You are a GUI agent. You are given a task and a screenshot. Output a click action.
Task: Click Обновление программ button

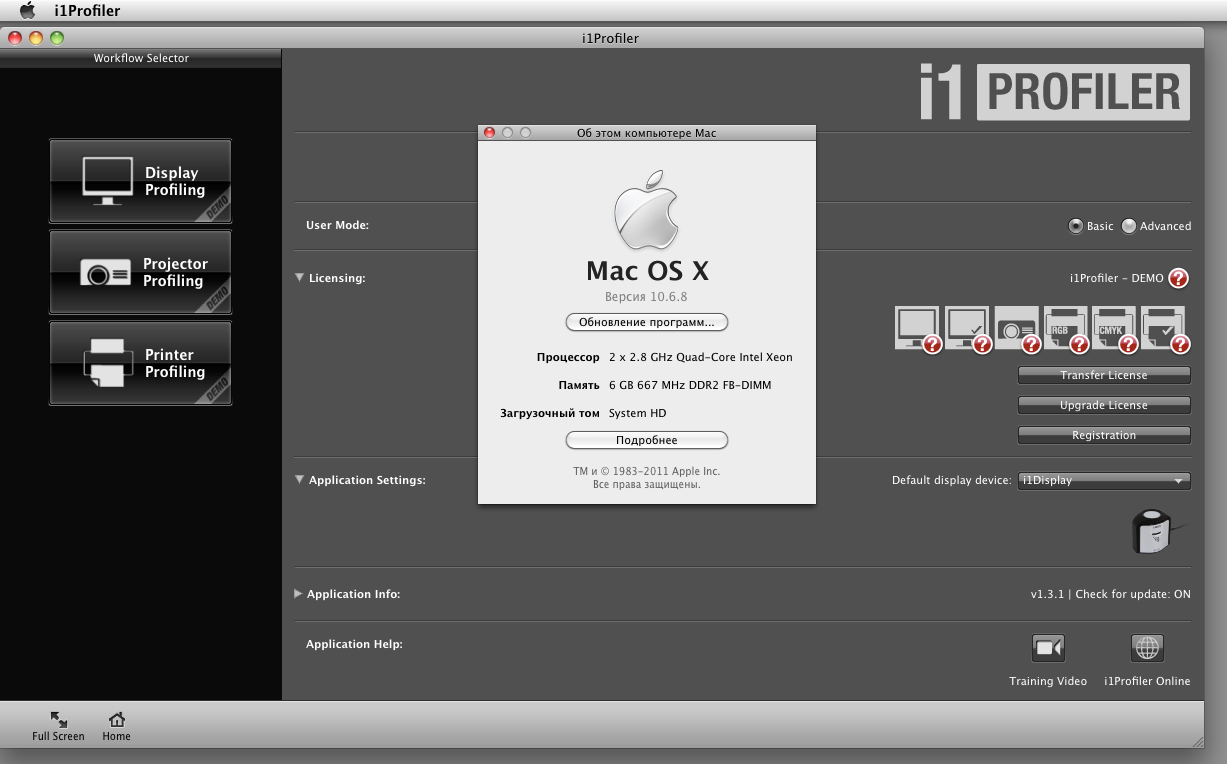click(647, 322)
